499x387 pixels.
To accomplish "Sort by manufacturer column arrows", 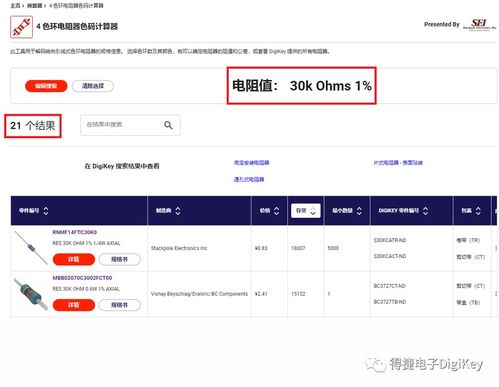I will pos(178,211).
